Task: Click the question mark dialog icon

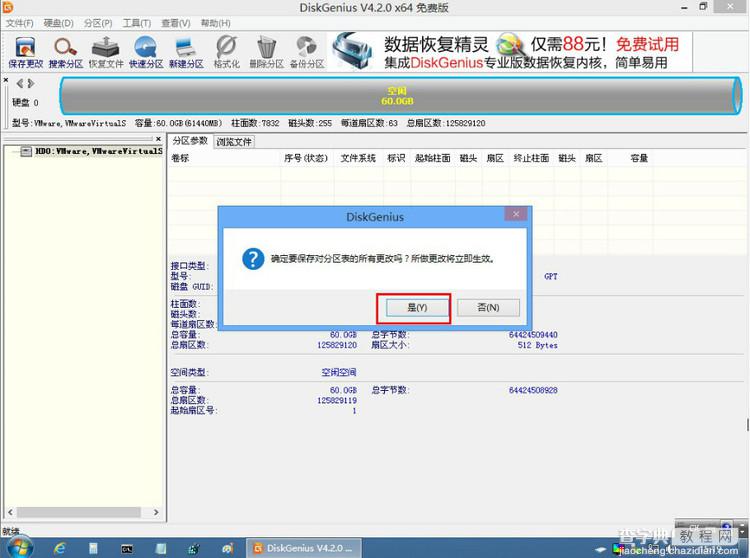Action: [253, 259]
